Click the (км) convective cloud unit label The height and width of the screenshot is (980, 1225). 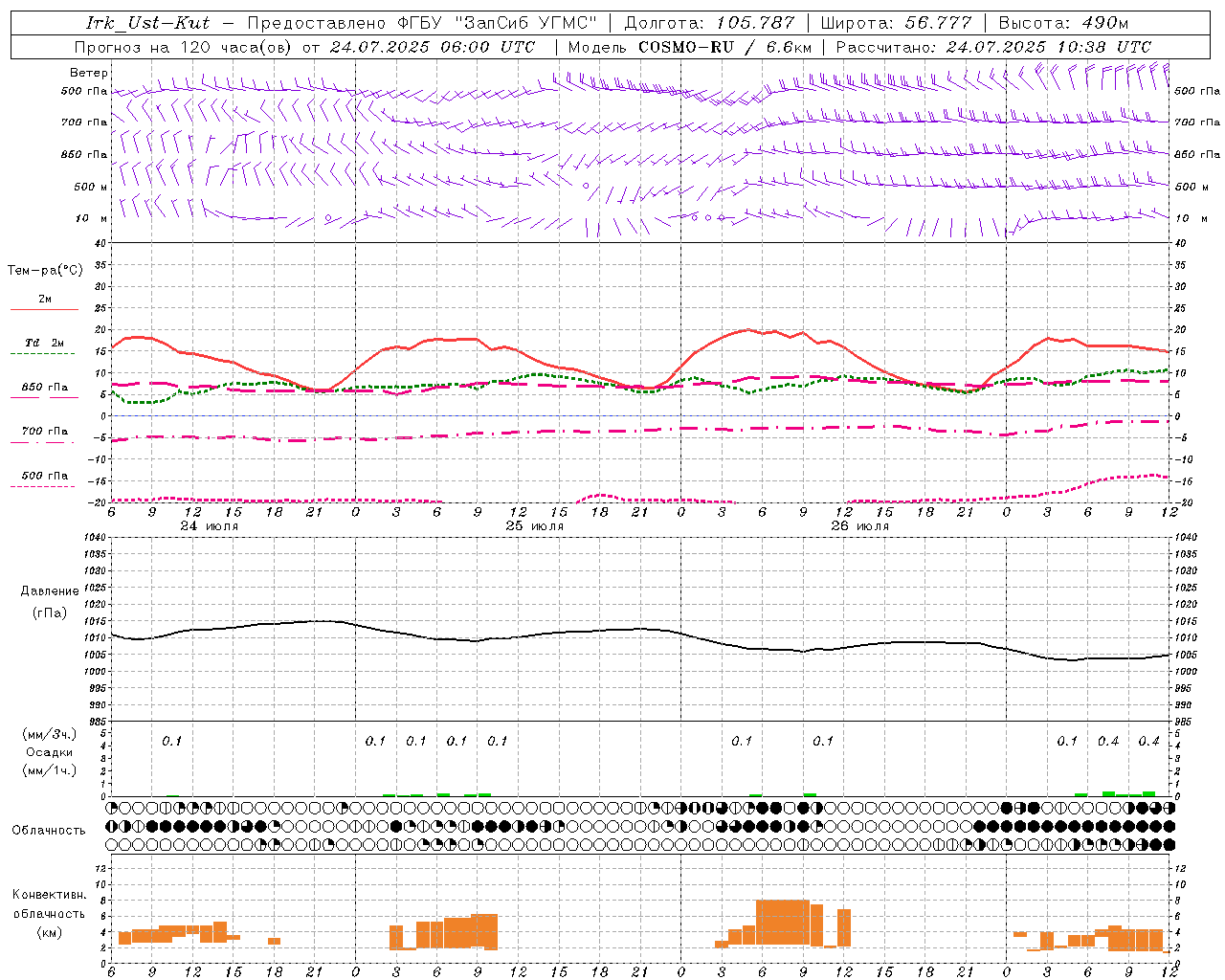pos(50,932)
